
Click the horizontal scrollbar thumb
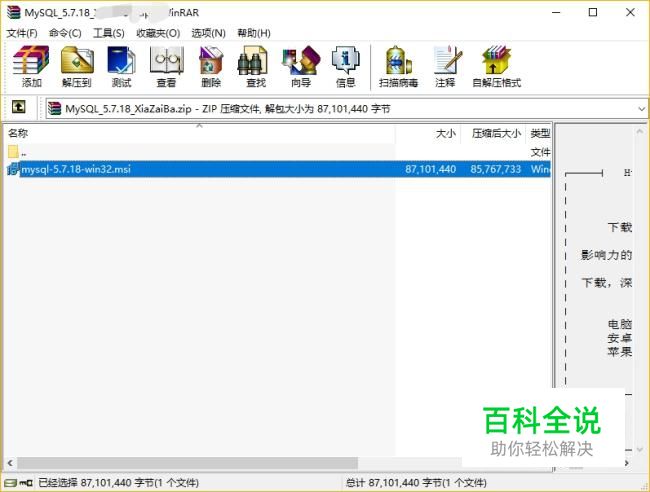187,463
